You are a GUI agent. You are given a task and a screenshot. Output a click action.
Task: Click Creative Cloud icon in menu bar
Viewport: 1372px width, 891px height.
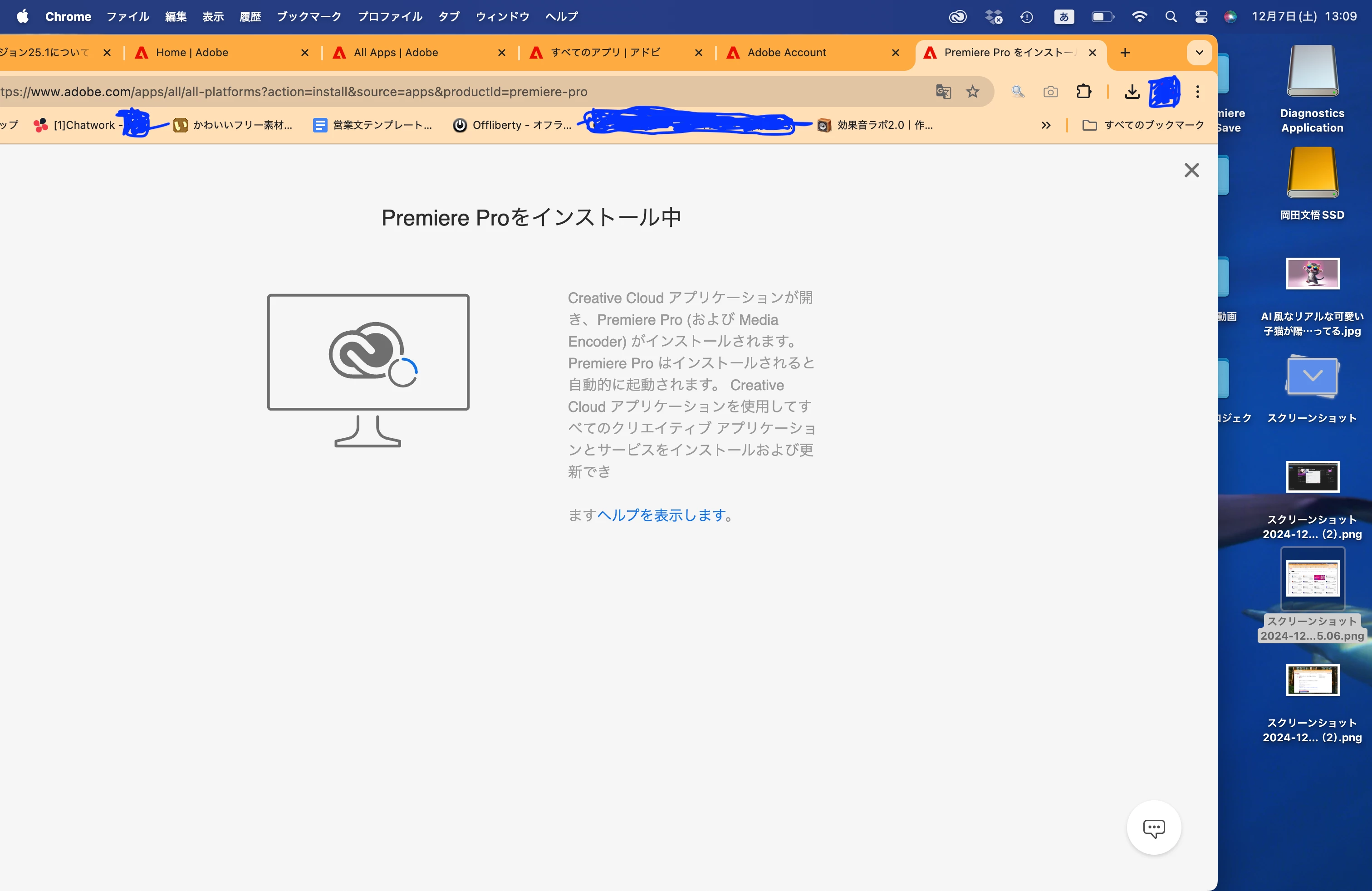pyautogui.click(x=957, y=17)
